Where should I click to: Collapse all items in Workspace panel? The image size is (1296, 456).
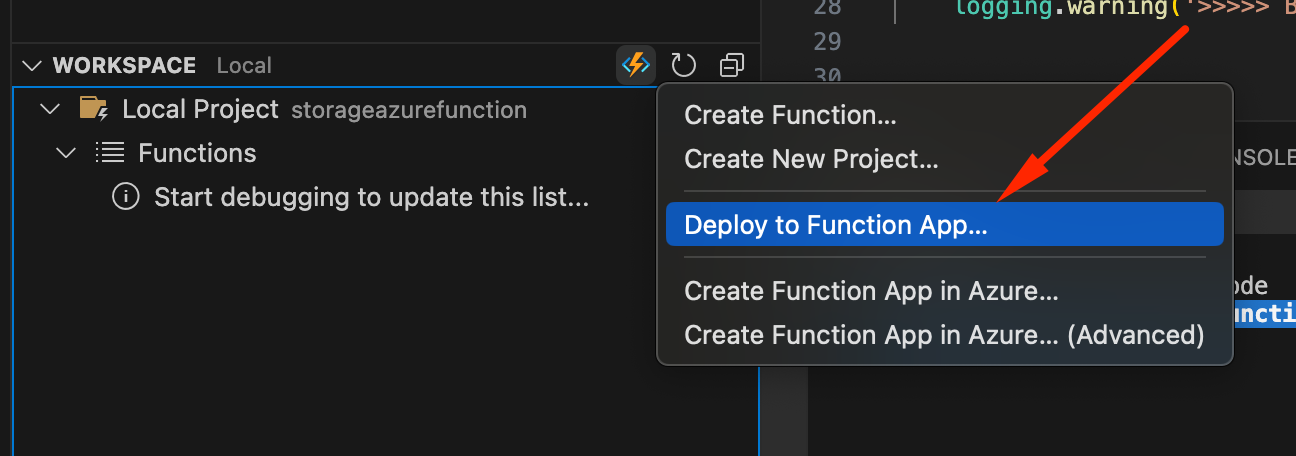pyautogui.click(x=732, y=66)
